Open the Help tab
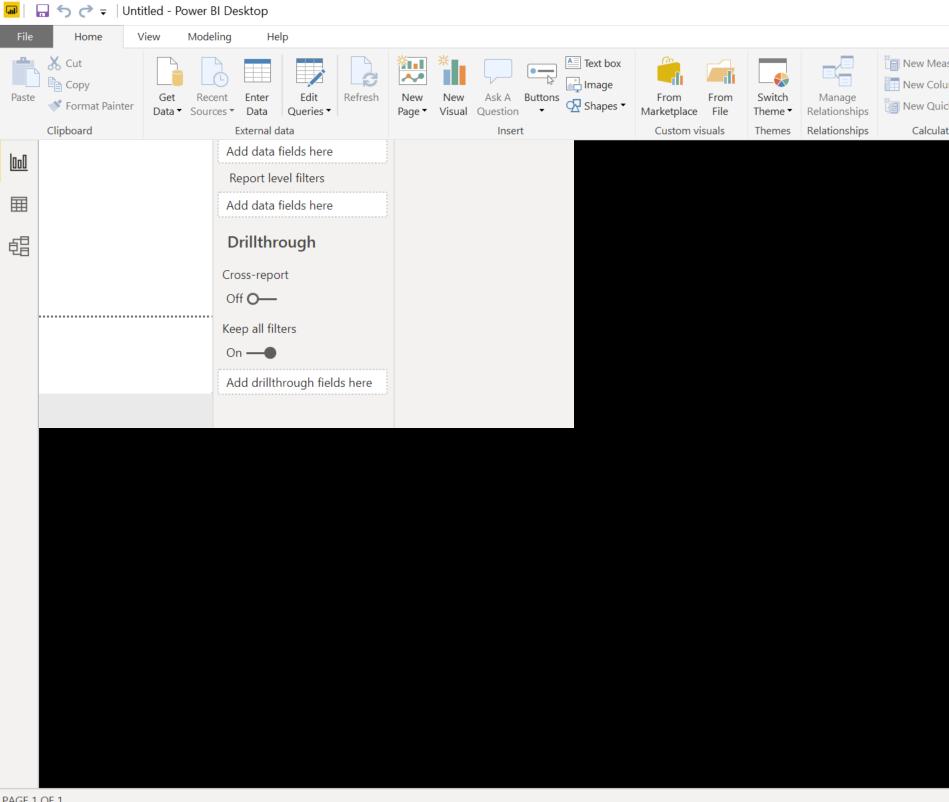This screenshot has width=949, height=802. point(277,36)
